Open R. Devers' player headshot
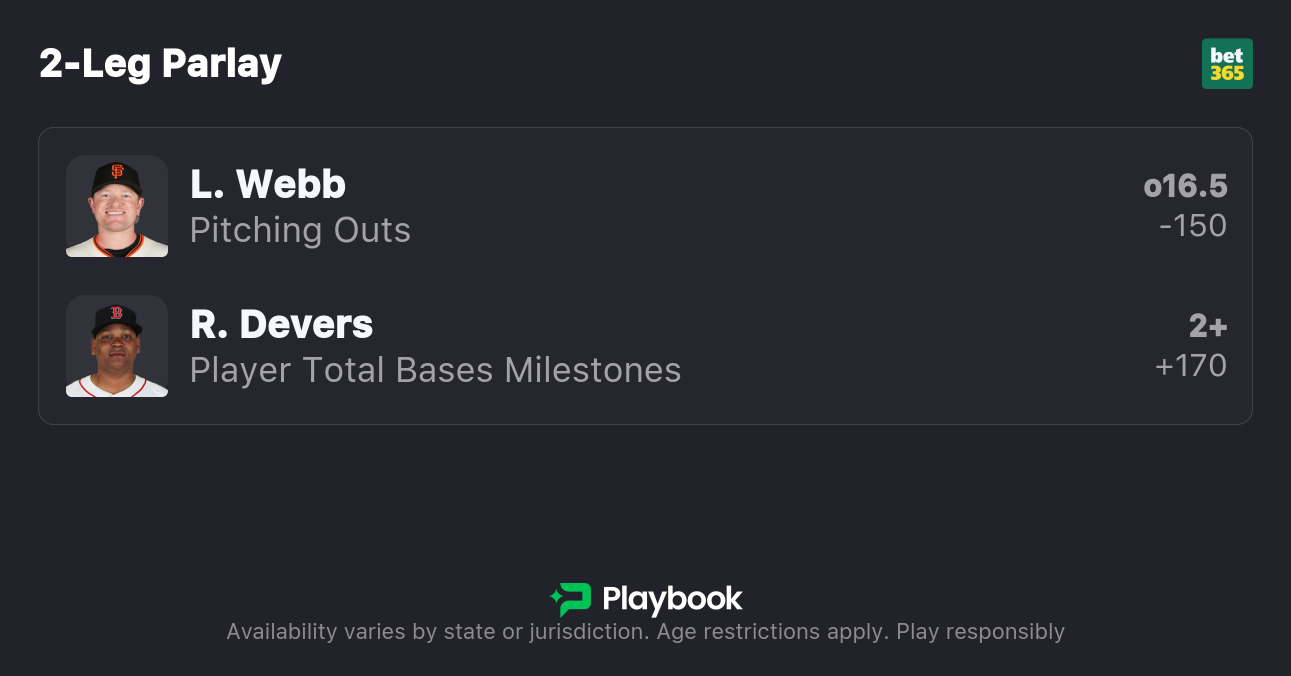 click(117, 346)
